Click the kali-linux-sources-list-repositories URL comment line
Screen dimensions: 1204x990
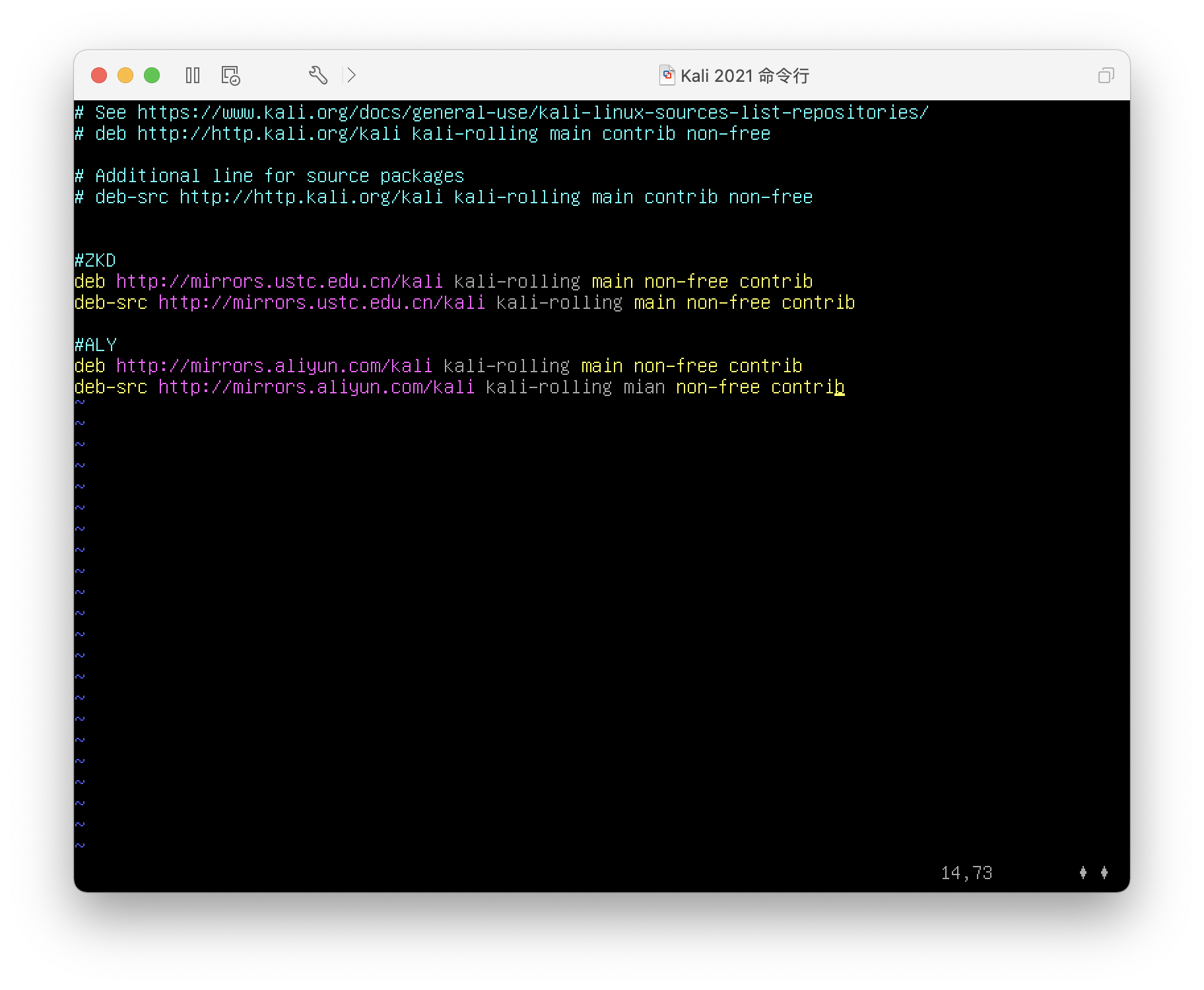point(502,113)
